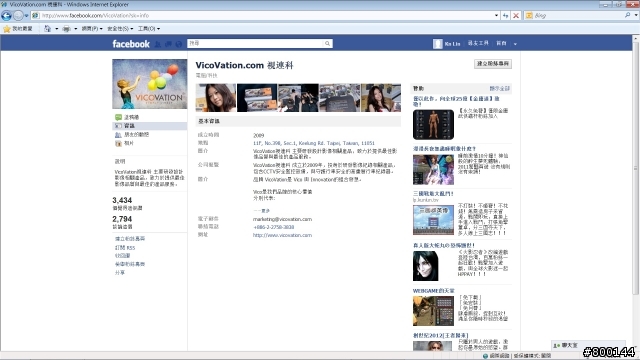Viewport: 640px width, 360px height.
Task: Open the last photo of woman in strip
Action: (381, 98)
